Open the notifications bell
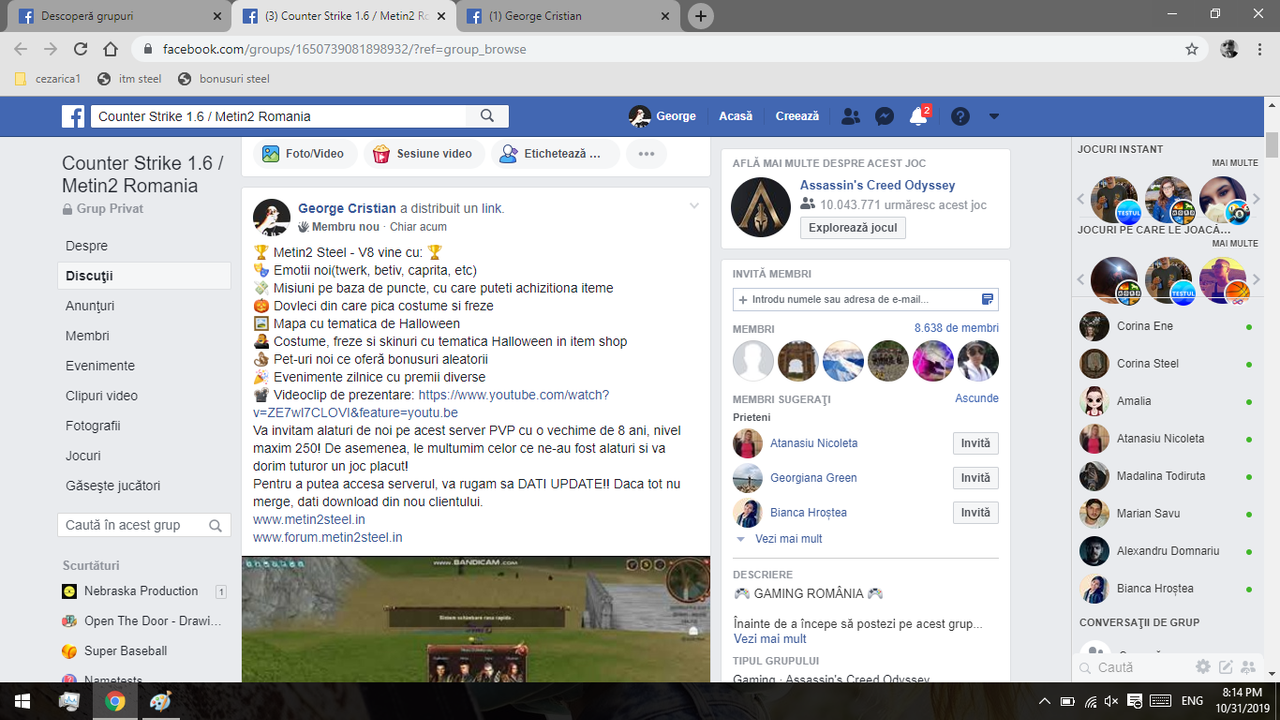The image size is (1280, 720). click(918, 116)
